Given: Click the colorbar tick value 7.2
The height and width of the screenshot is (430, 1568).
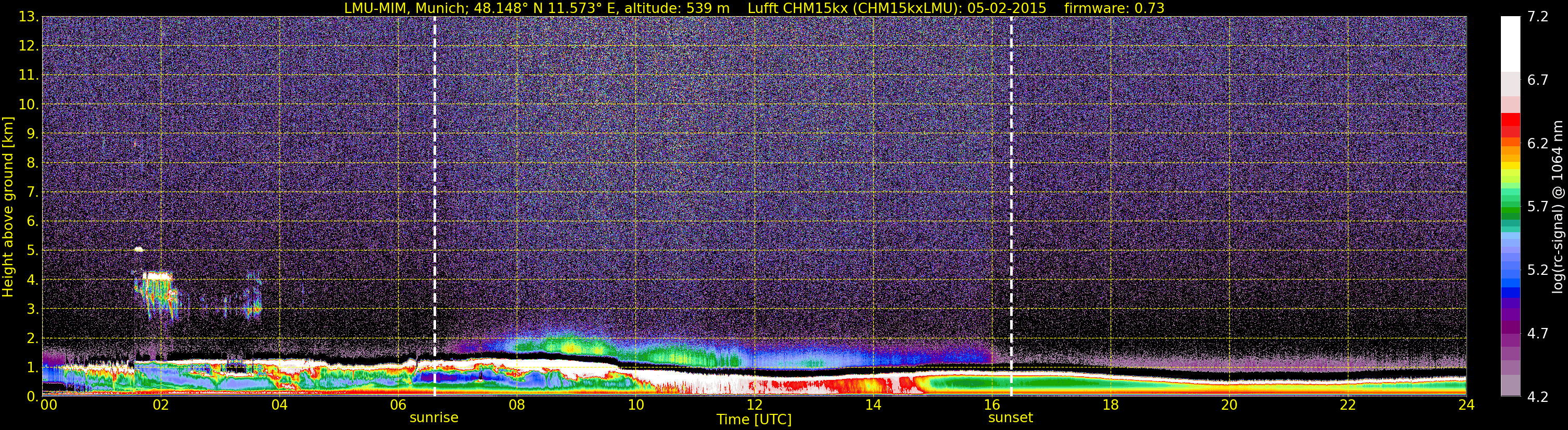Looking at the screenshot, I should [x=1538, y=17].
